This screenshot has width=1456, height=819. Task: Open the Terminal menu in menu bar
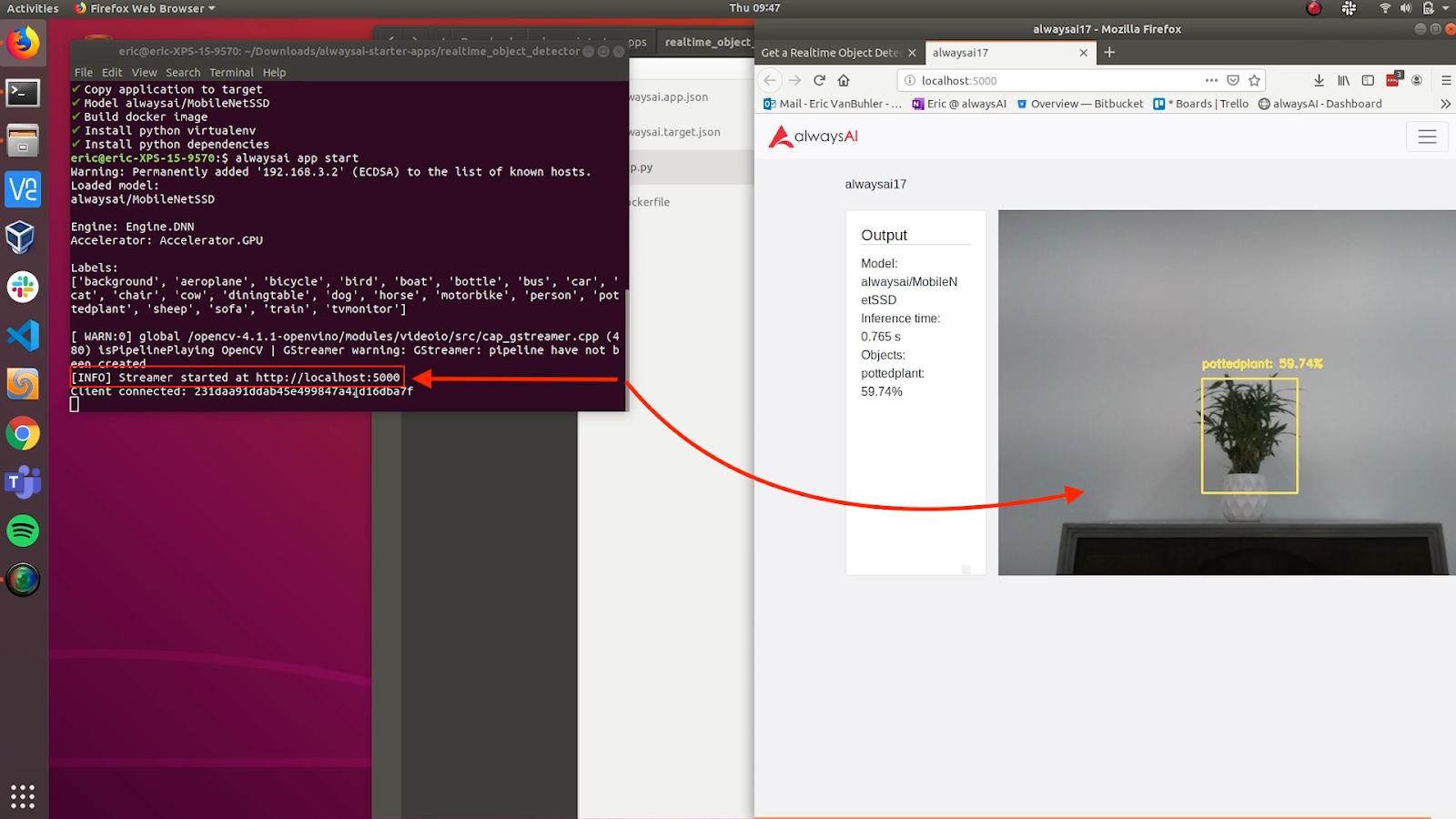(x=231, y=73)
